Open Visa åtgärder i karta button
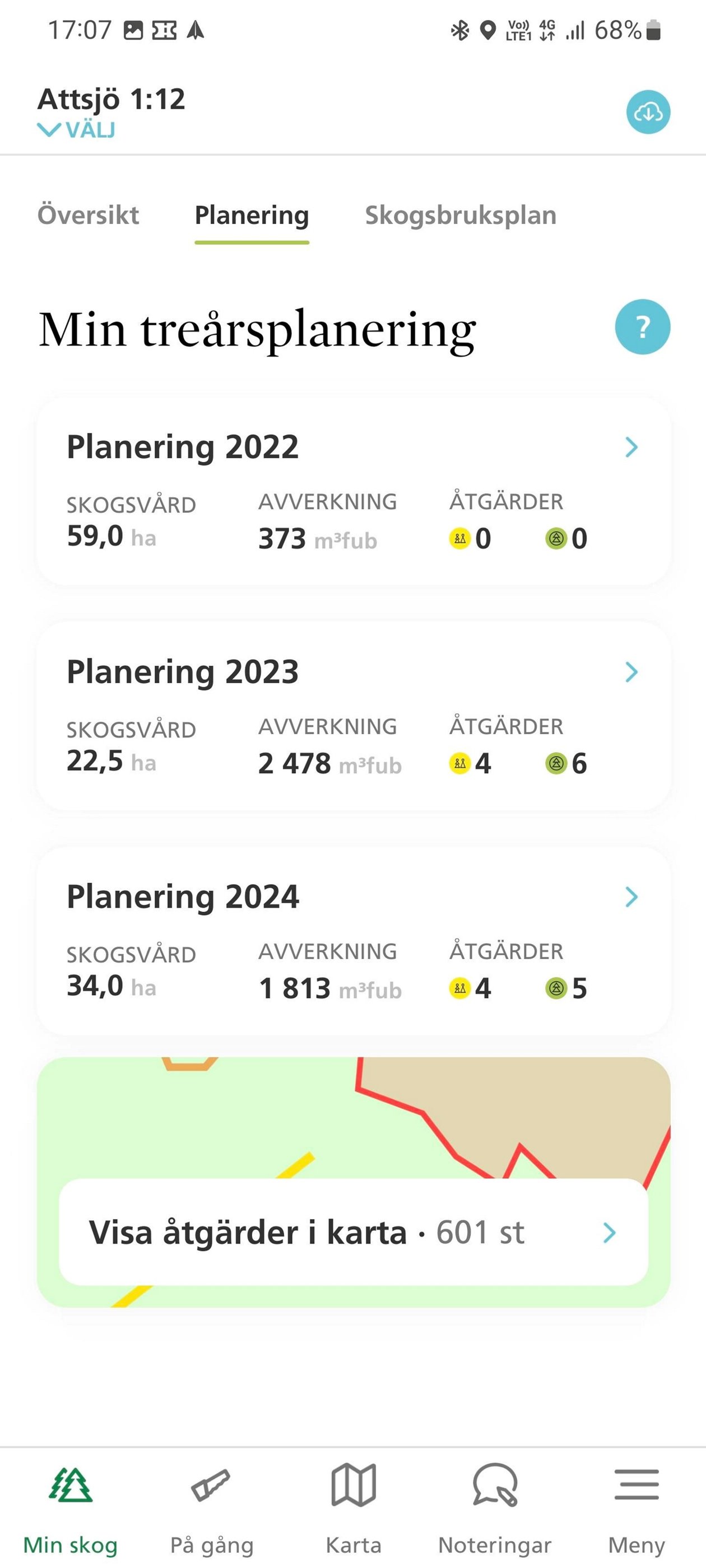 tap(354, 1233)
